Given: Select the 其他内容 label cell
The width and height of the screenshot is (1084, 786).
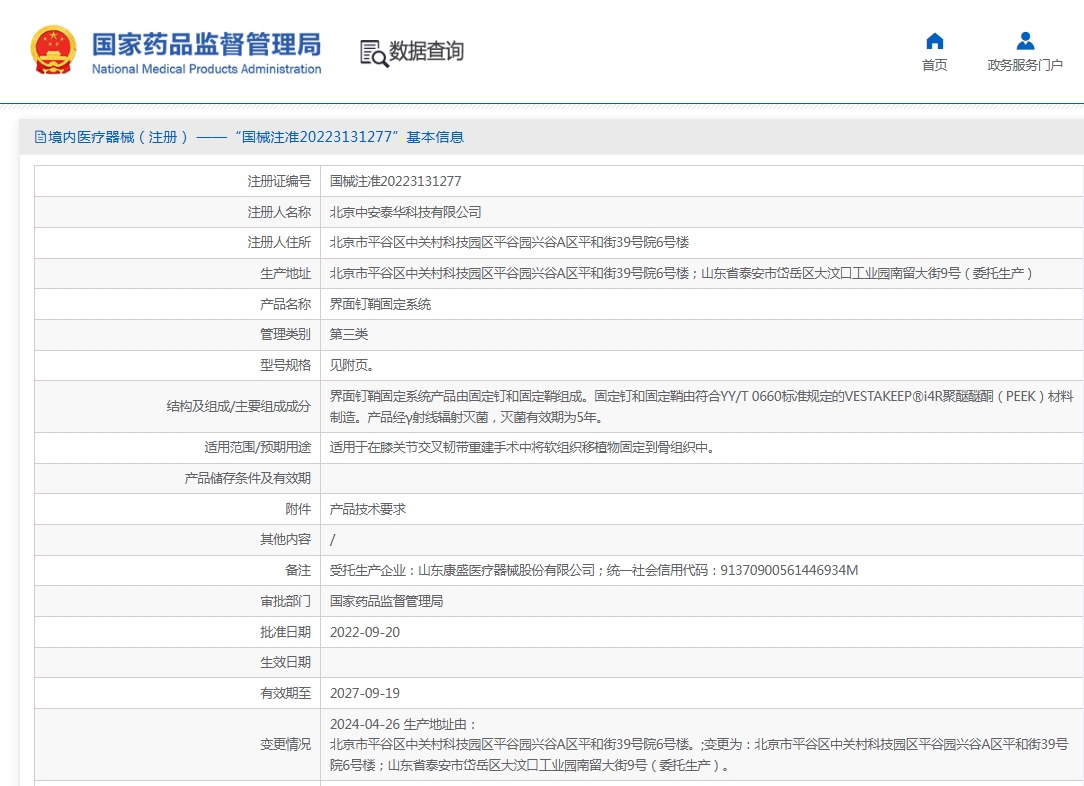Looking at the screenshot, I should pyautogui.click(x=178, y=539).
